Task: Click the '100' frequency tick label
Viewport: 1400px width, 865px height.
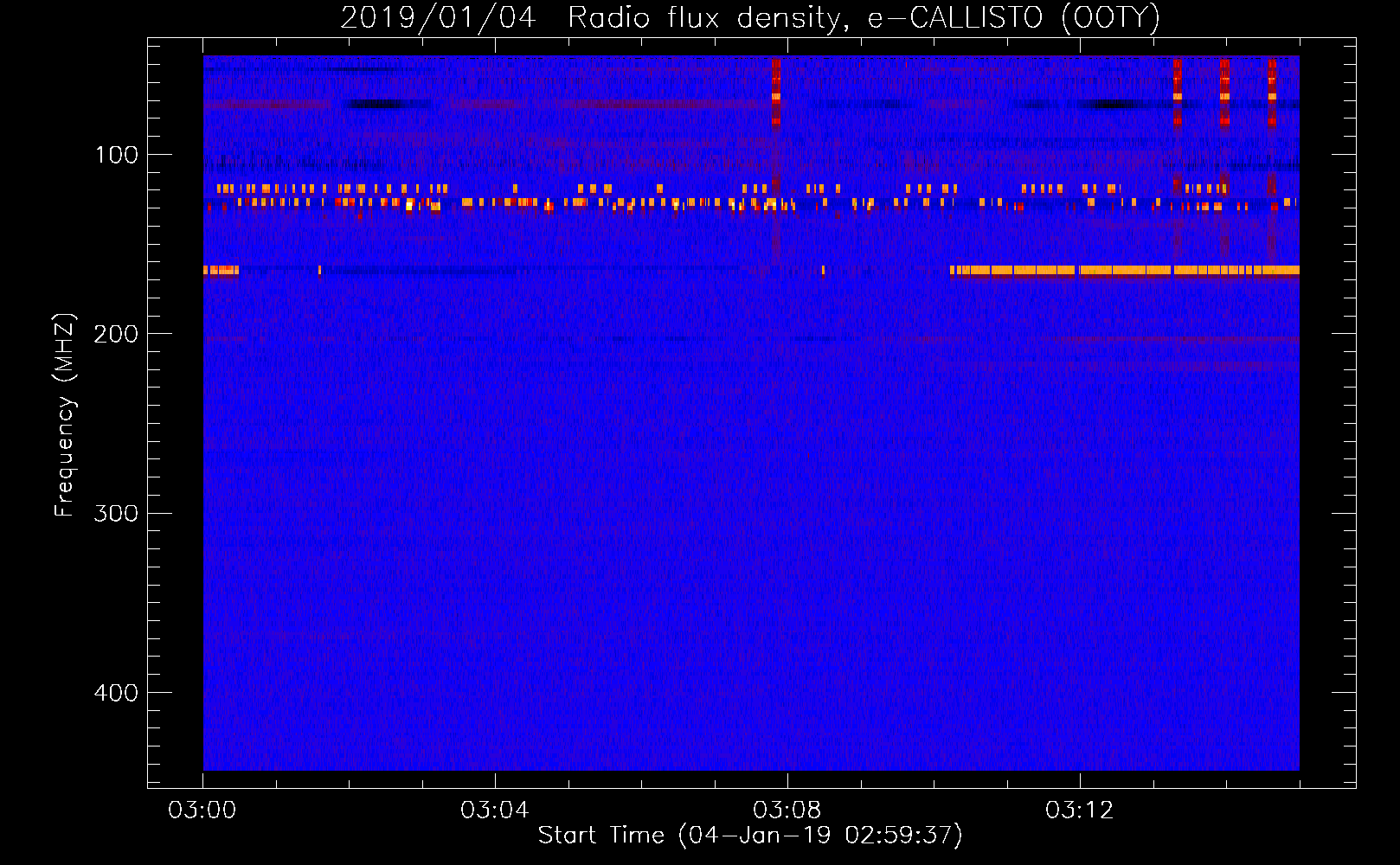Action: coord(117,155)
